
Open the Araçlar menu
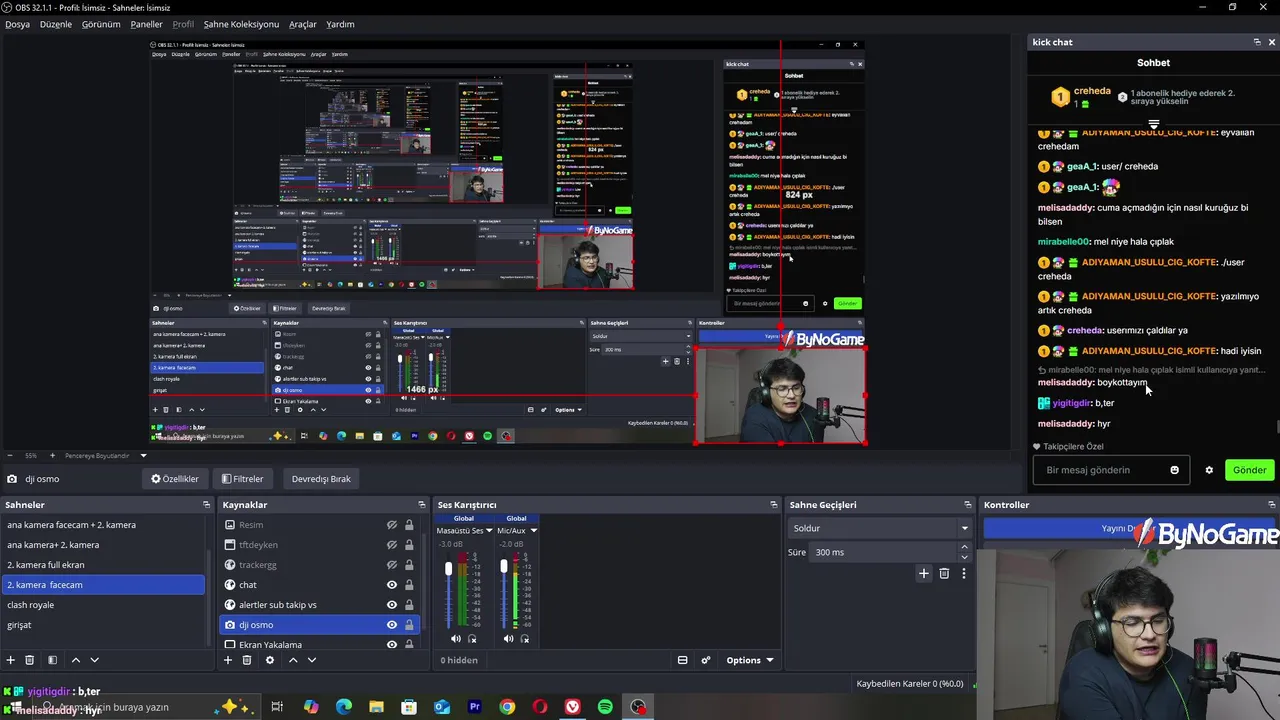[x=303, y=24]
